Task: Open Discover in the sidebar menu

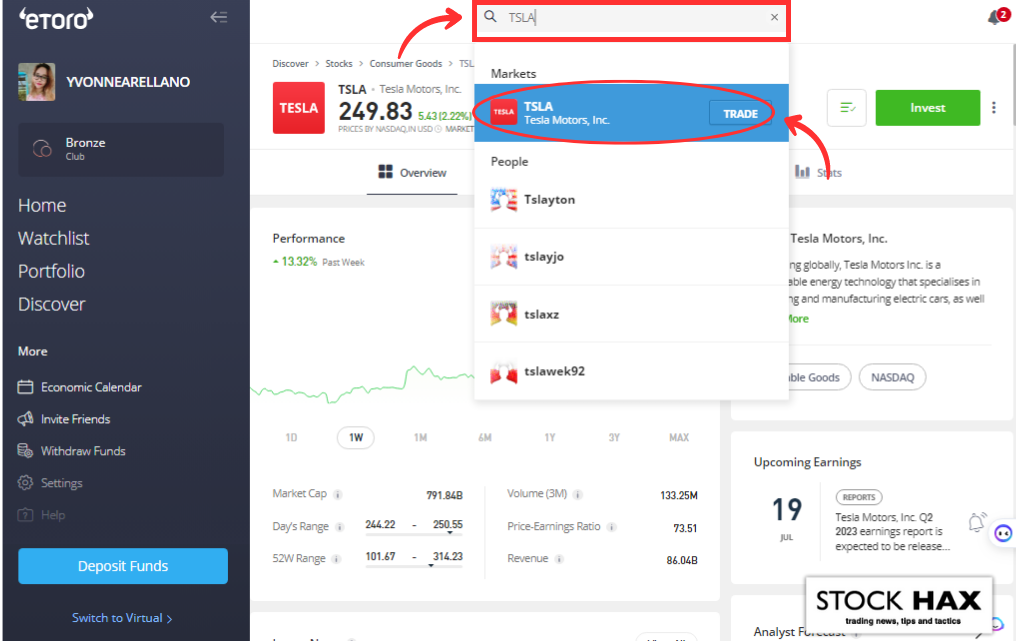Action: pos(52,304)
